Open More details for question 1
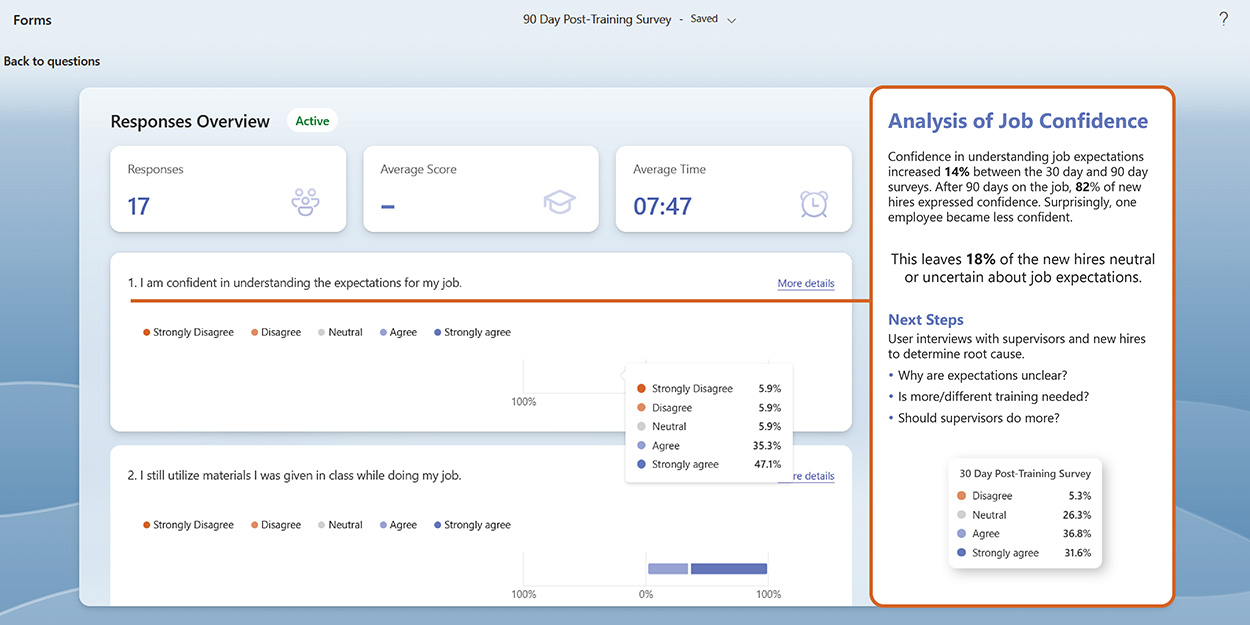Image resolution: width=1250 pixels, height=625 pixels. click(805, 283)
